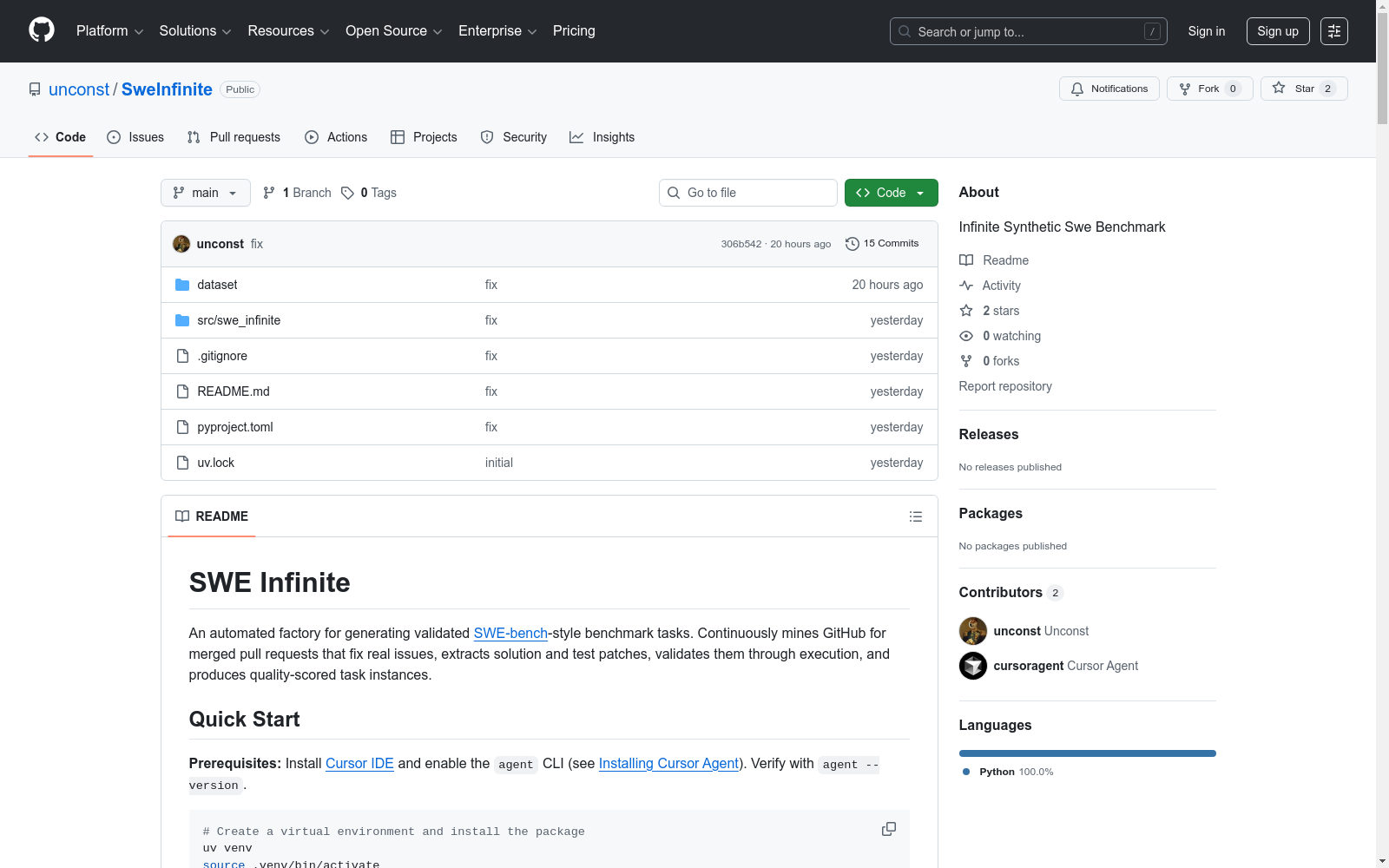The height and width of the screenshot is (868, 1389).
Task: Click the dataset folder icon
Action: click(x=182, y=285)
